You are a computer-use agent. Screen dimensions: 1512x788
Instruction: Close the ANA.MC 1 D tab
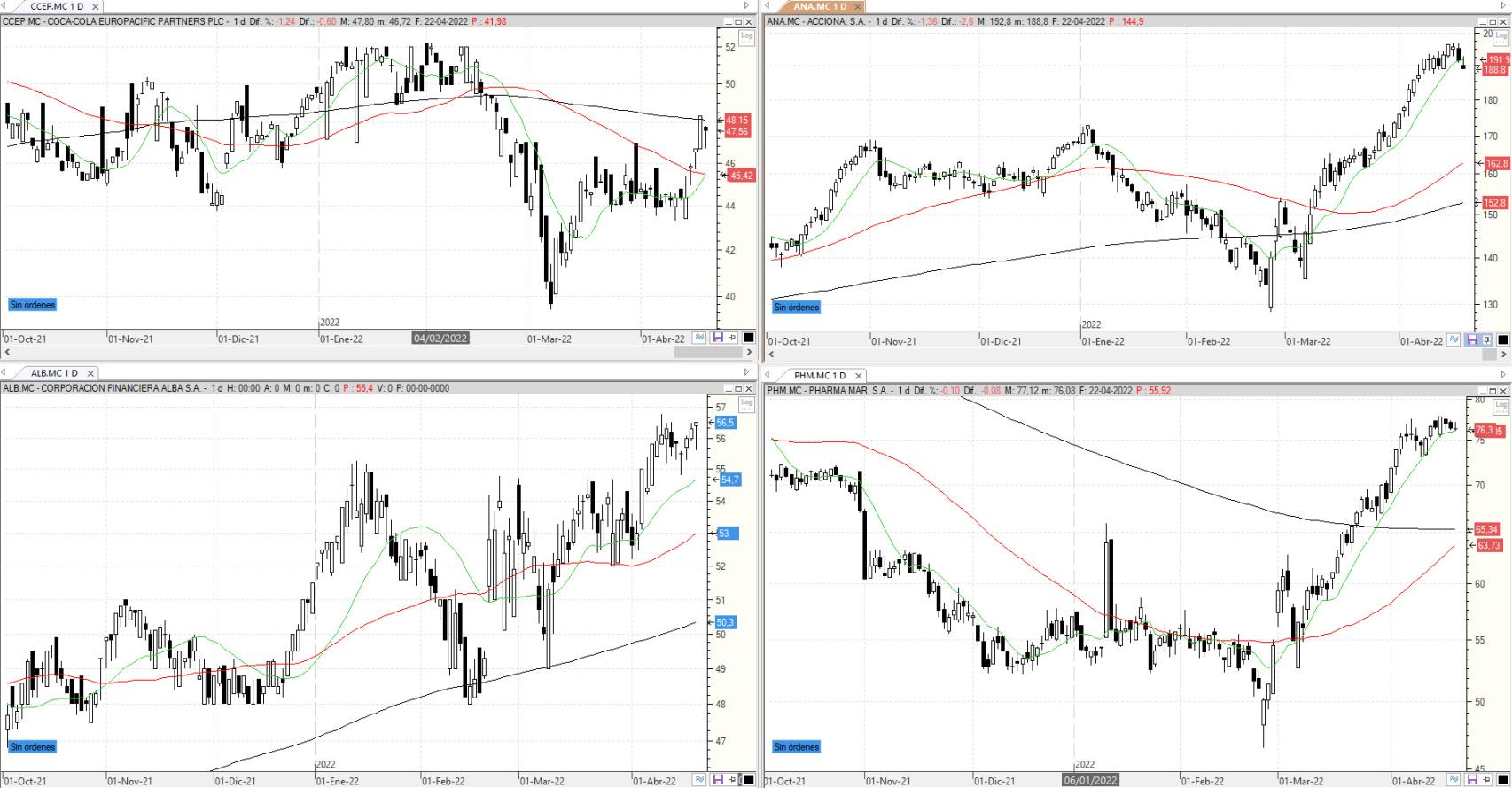point(858,6)
